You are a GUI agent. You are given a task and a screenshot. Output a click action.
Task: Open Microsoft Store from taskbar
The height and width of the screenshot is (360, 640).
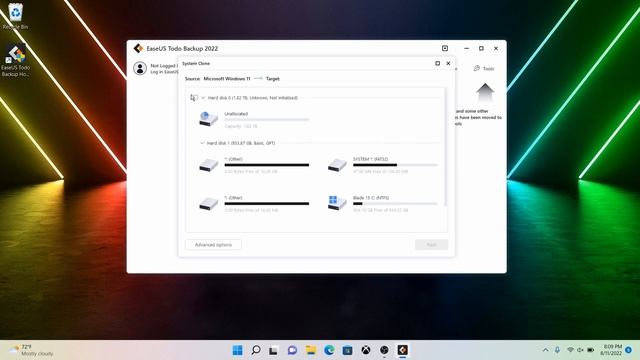pos(347,350)
